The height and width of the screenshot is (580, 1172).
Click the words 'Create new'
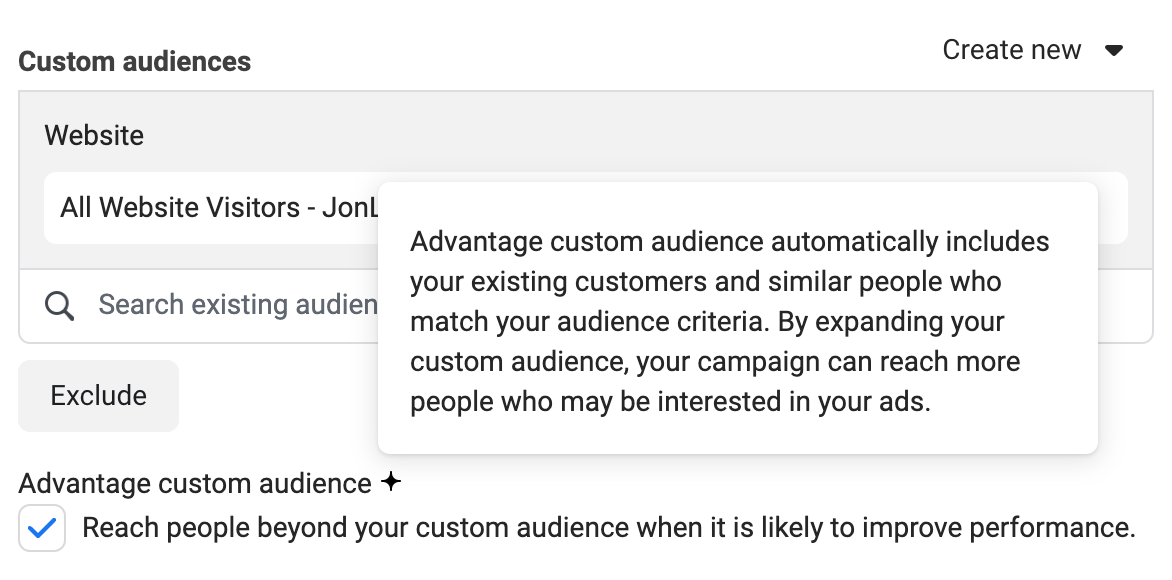(1011, 50)
